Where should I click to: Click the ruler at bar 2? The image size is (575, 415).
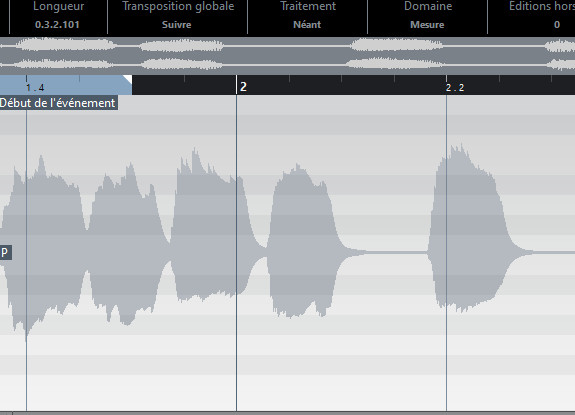[x=243, y=87]
